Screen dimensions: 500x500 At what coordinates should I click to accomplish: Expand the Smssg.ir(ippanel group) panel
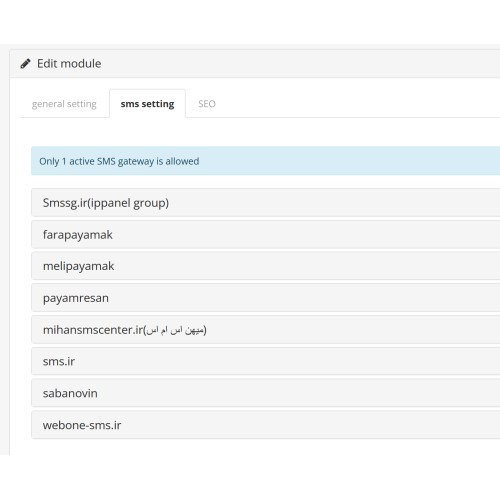tap(266, 203)
